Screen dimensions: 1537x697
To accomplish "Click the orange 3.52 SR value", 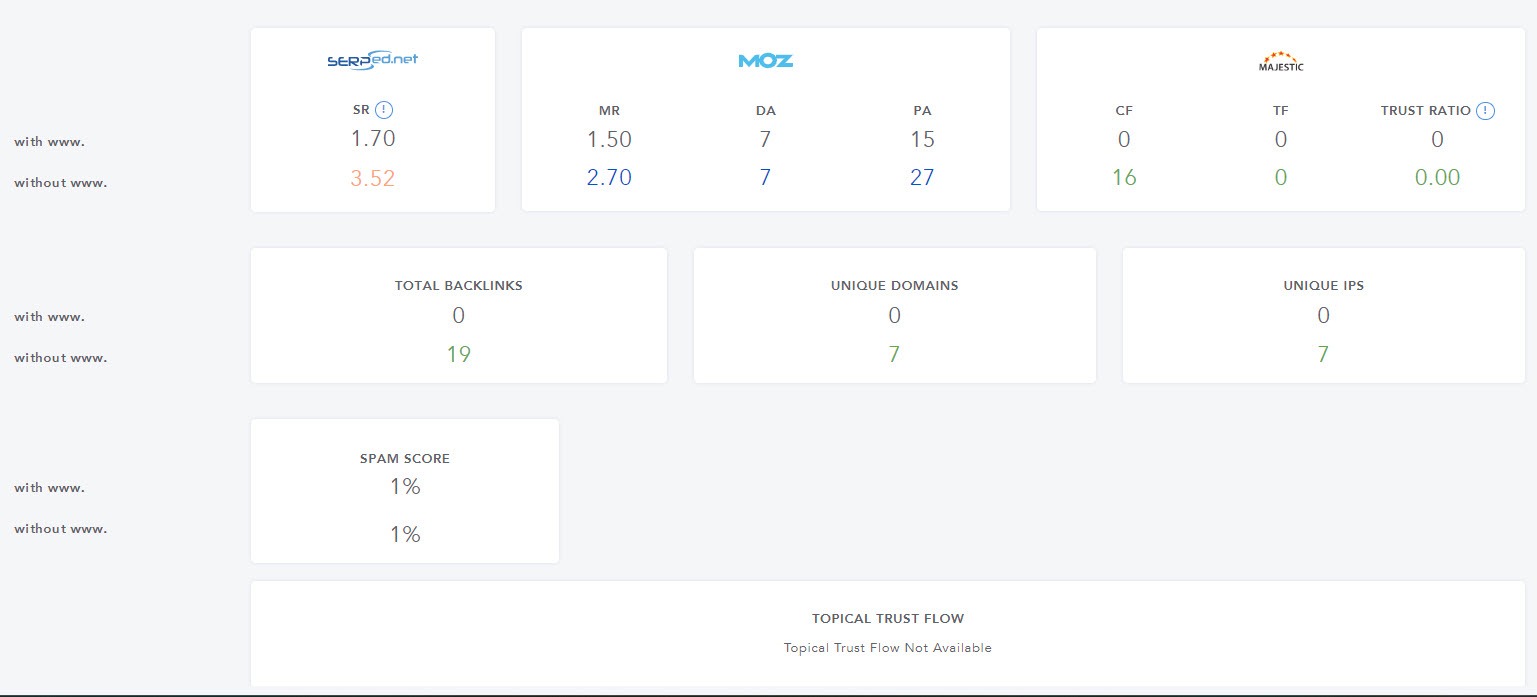I will (372, 179).
